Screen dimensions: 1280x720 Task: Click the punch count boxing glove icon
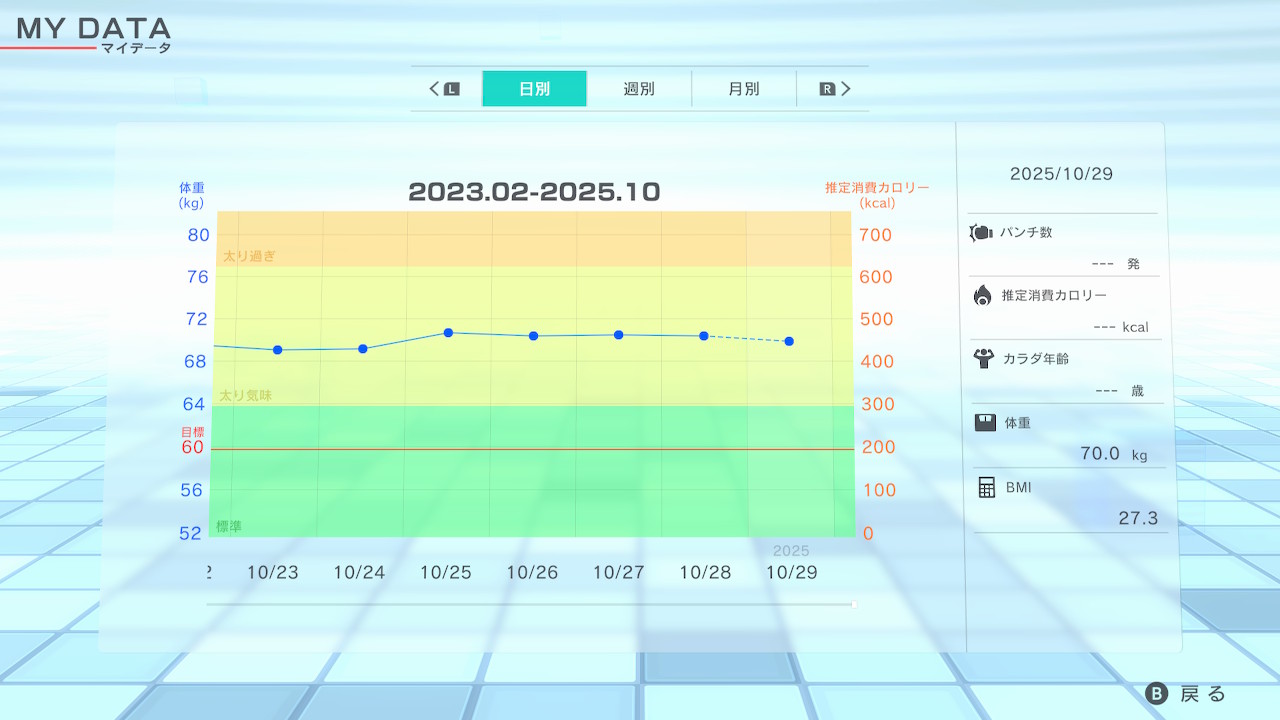[981, 233]
